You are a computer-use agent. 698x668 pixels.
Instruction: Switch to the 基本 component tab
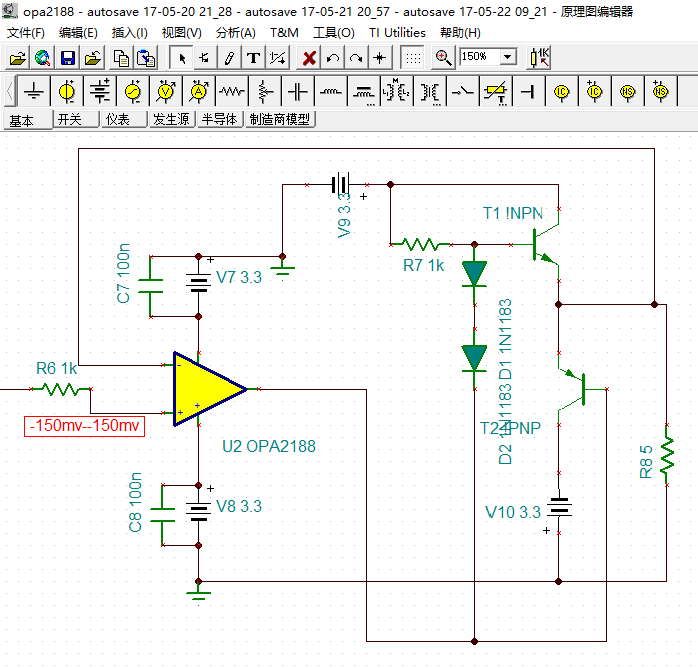point(27,120)
